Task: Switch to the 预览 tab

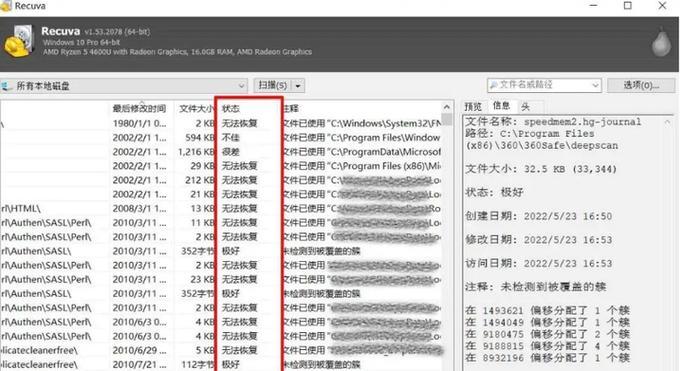Action: 473,107
